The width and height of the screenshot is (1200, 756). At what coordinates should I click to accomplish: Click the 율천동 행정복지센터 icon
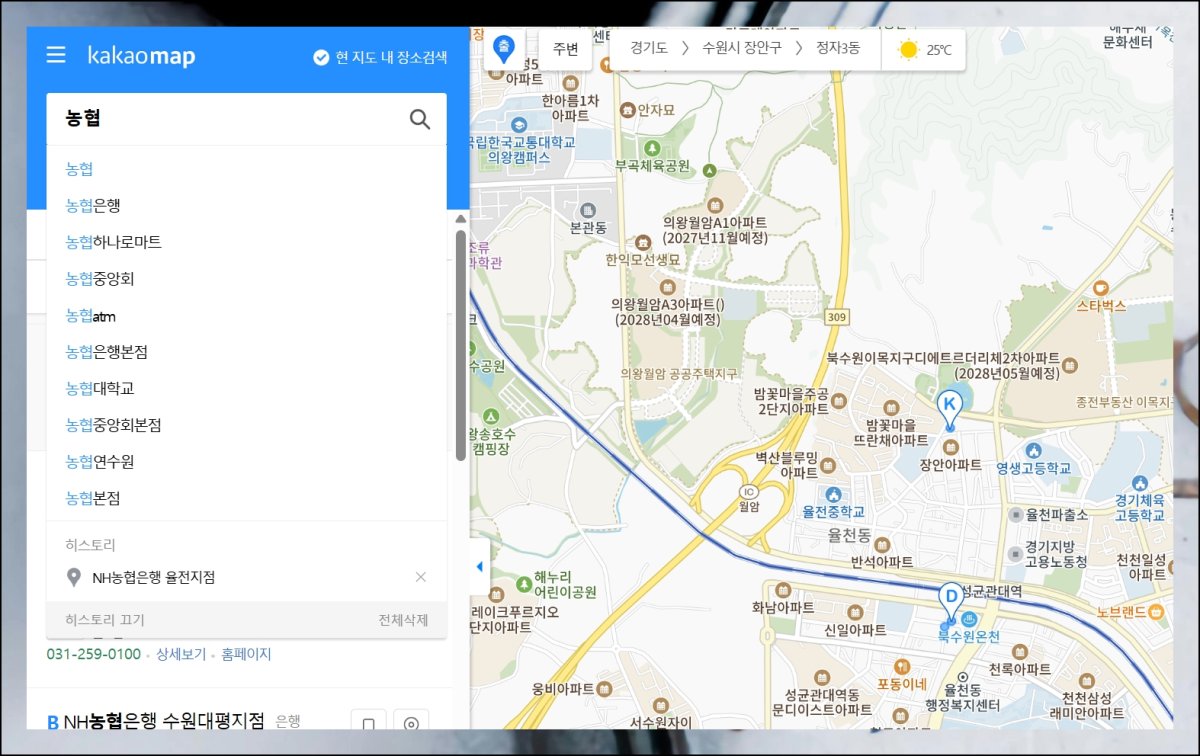pyautogui.click(x=961, y=677)
